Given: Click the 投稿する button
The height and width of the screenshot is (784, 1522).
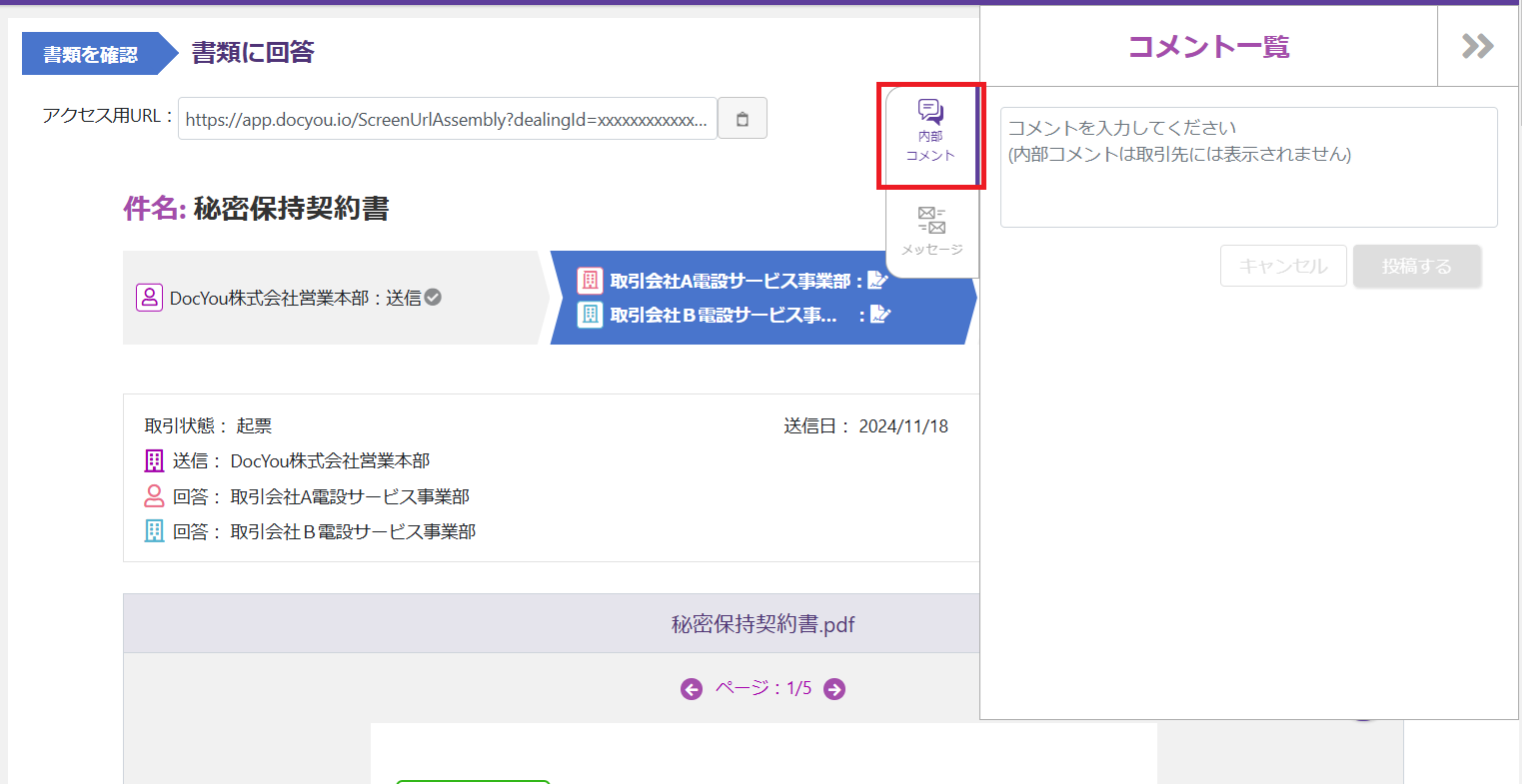Looking at the screenshot, I should coord(1416,267).
